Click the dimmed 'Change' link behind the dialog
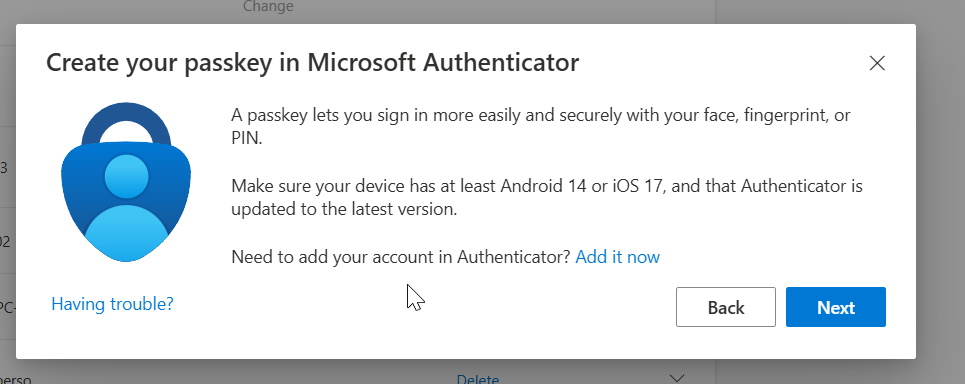Viewport: 965px width, 384px height. pyautogui.click(x=268, y=7)
